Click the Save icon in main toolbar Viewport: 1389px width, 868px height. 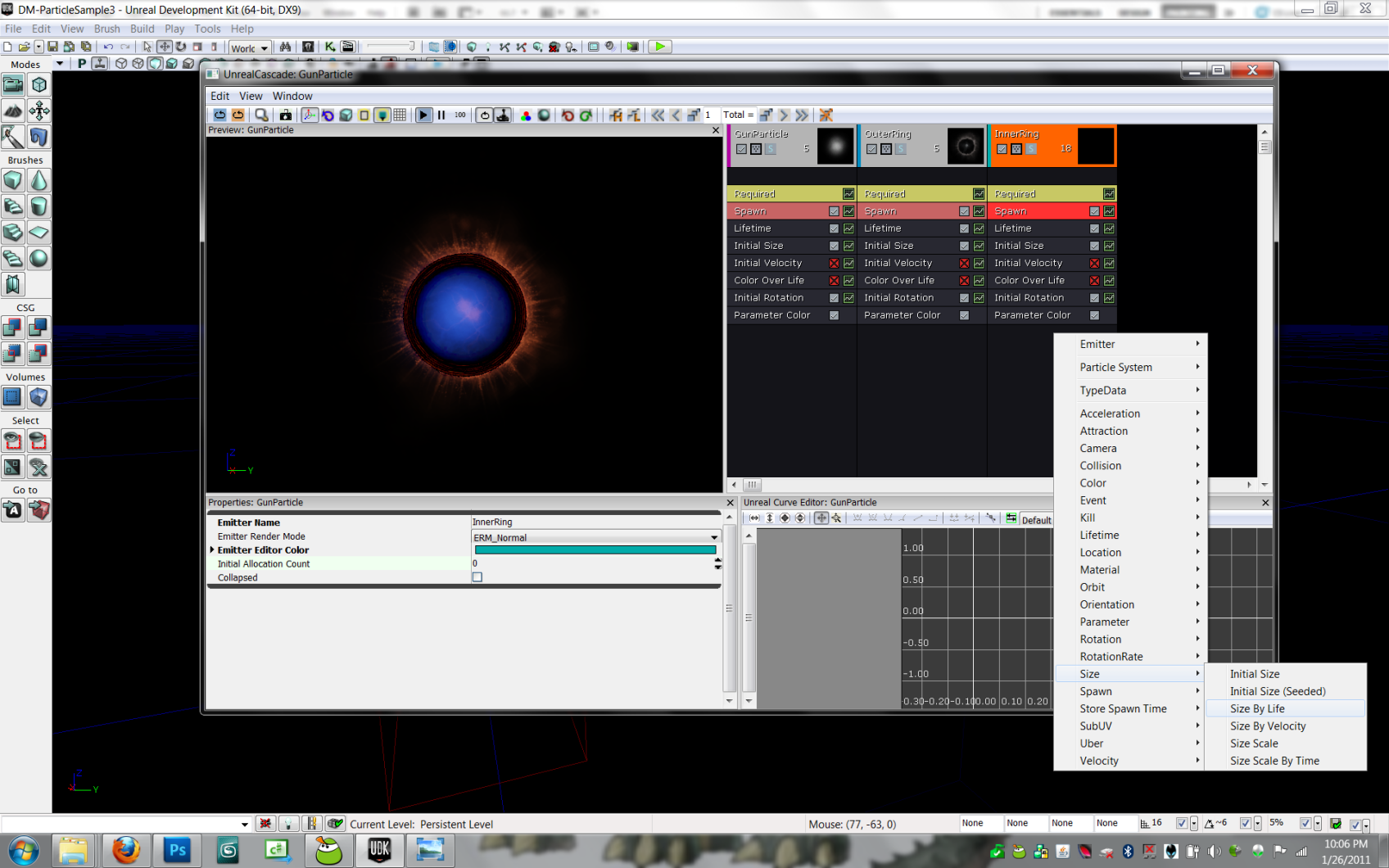point(52,47)
